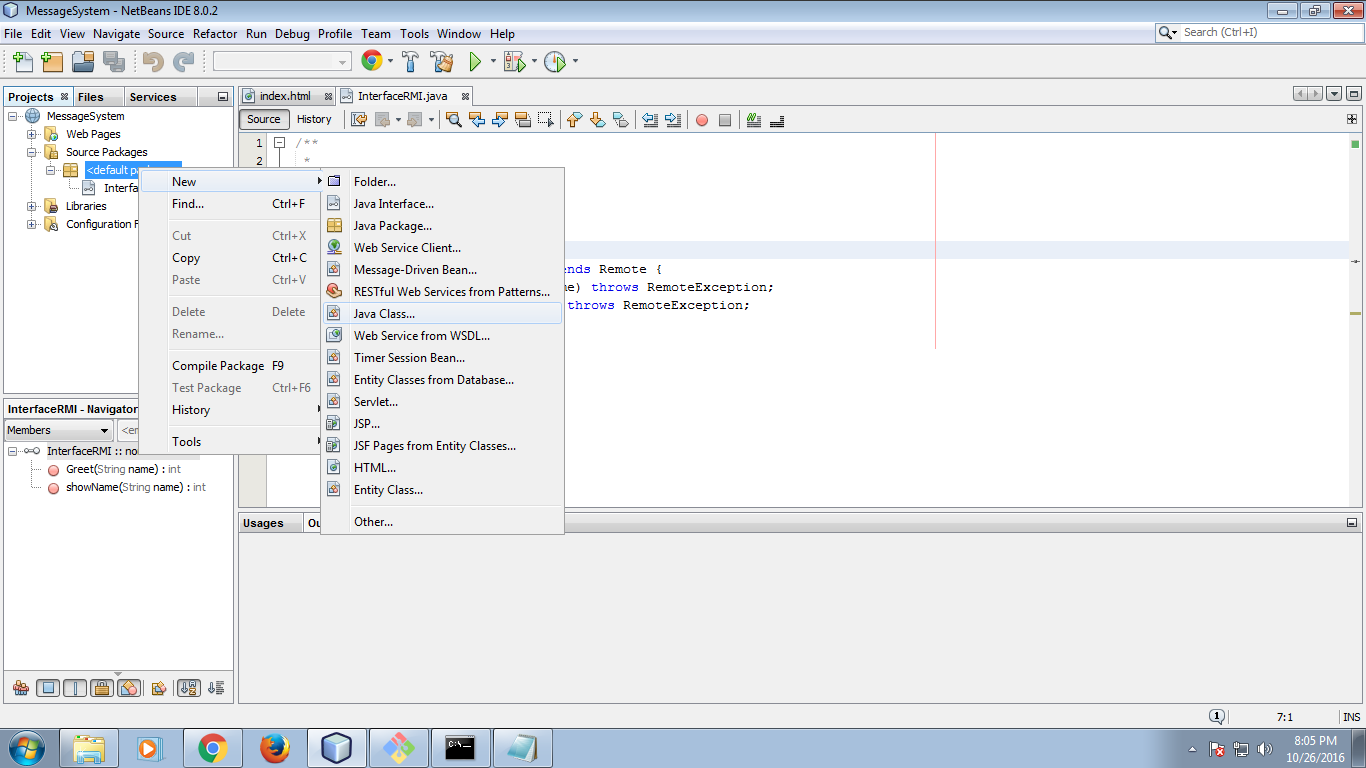Click the Find Next Occurrence icon
The image size is (1366, 768).
click(500, 120)
